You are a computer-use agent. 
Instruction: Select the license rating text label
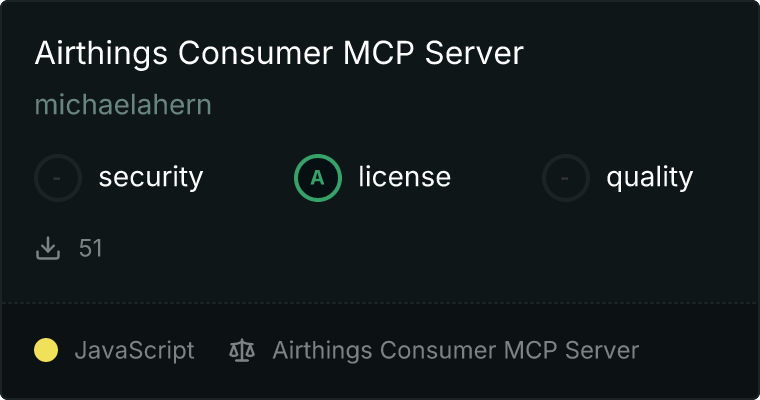405,177
